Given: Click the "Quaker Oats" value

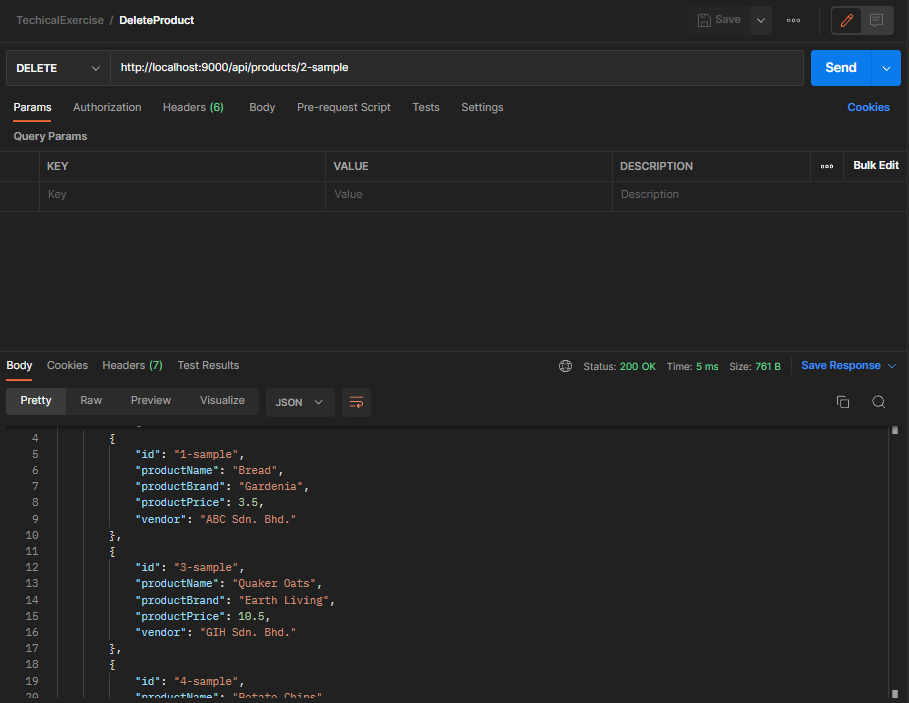Looking at the screenshot, I should [274, 584].
